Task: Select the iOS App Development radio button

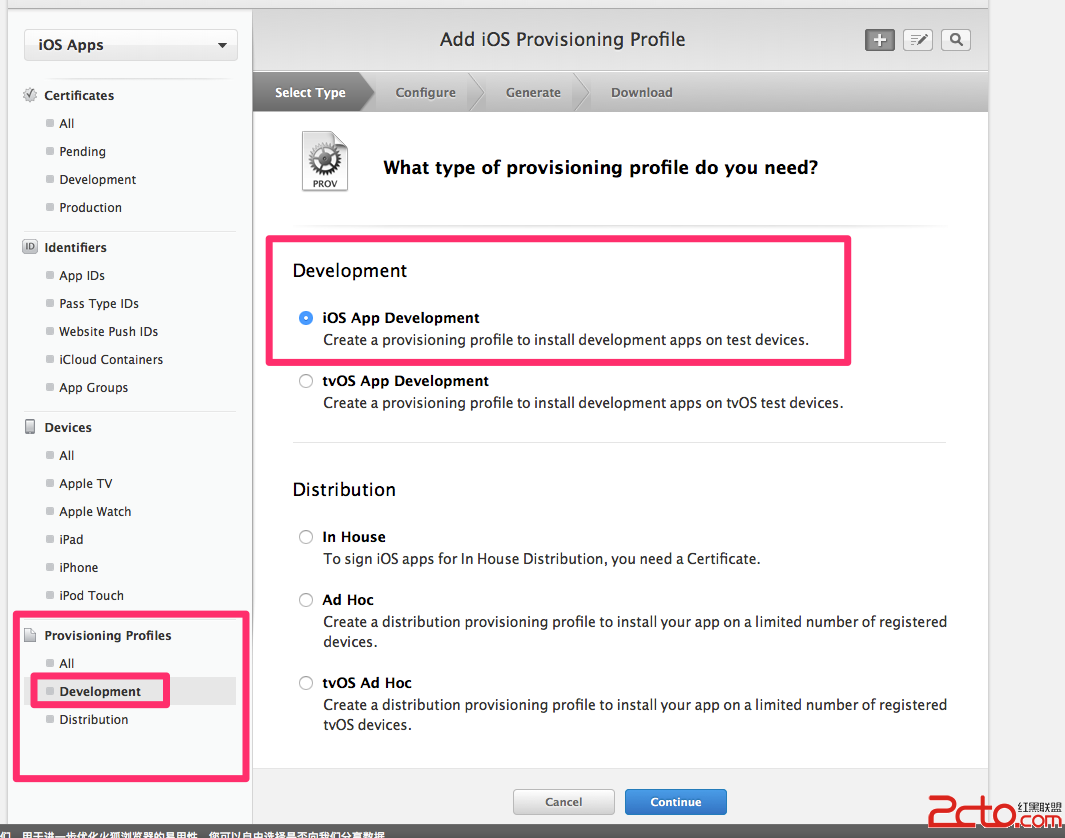Action: [306, 318]
